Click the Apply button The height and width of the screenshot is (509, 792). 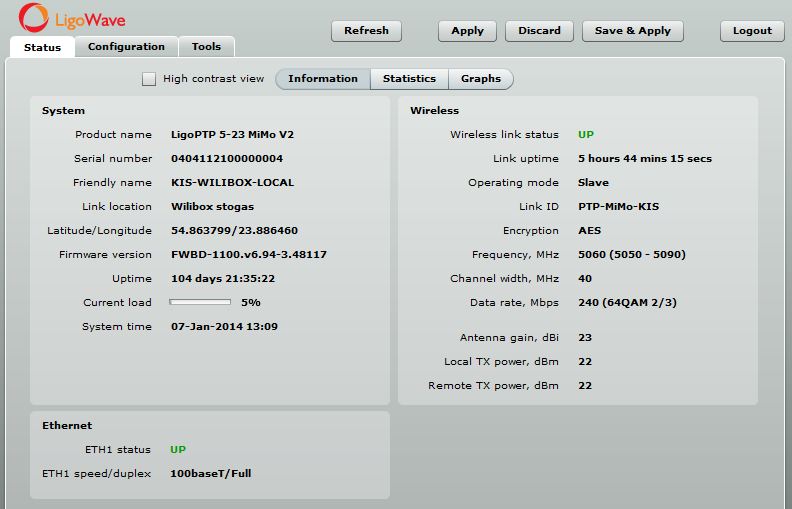pos(467,31)
